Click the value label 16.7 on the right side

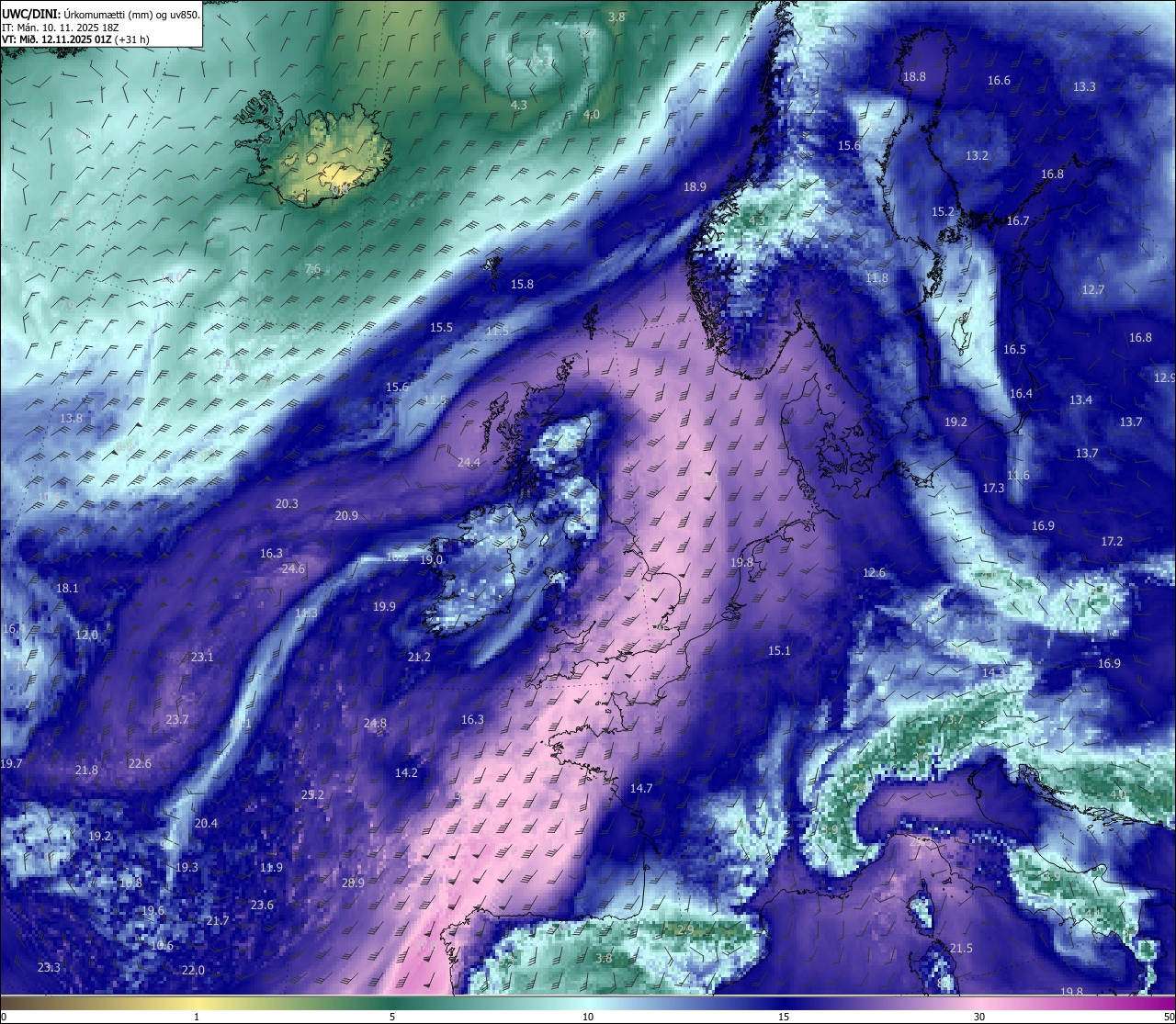(x=1018, y=221)
